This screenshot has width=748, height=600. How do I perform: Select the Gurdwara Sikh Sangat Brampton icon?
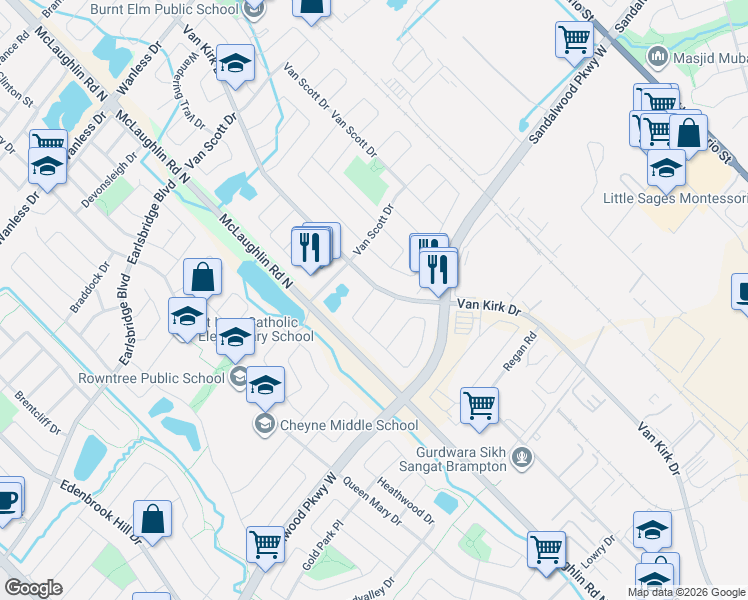(522, 458)
